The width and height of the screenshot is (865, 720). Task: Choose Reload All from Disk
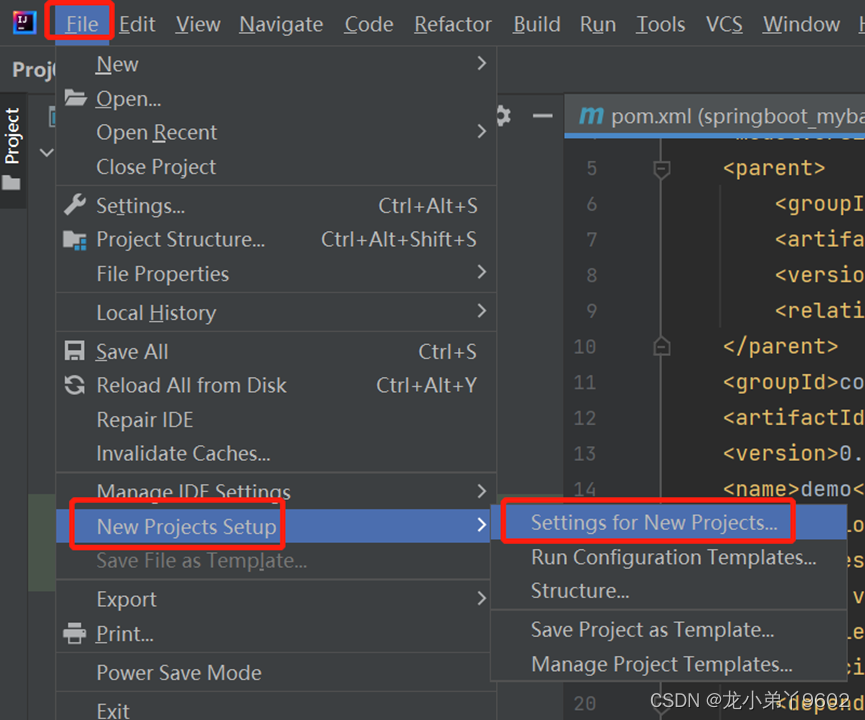tap(276, 386)
